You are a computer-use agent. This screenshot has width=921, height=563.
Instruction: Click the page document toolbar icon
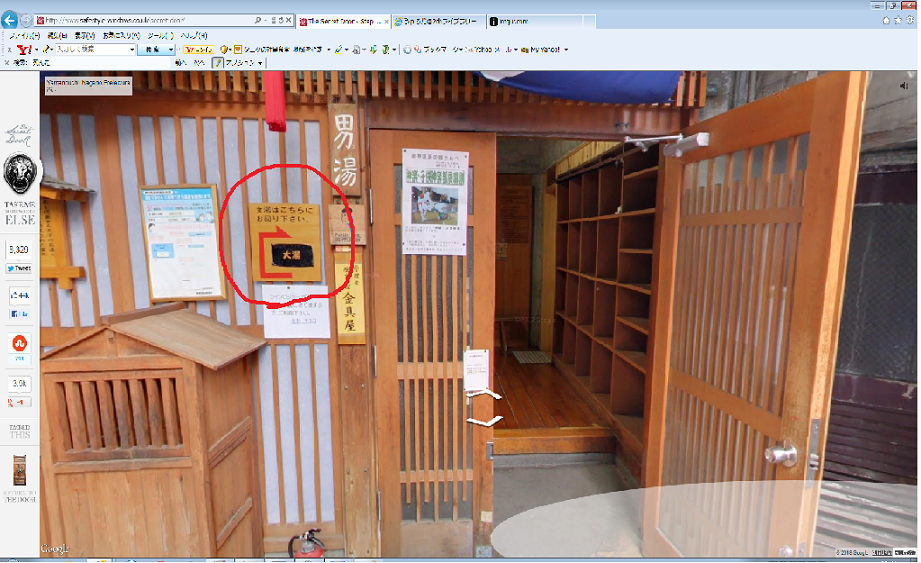tap(356, 50)
